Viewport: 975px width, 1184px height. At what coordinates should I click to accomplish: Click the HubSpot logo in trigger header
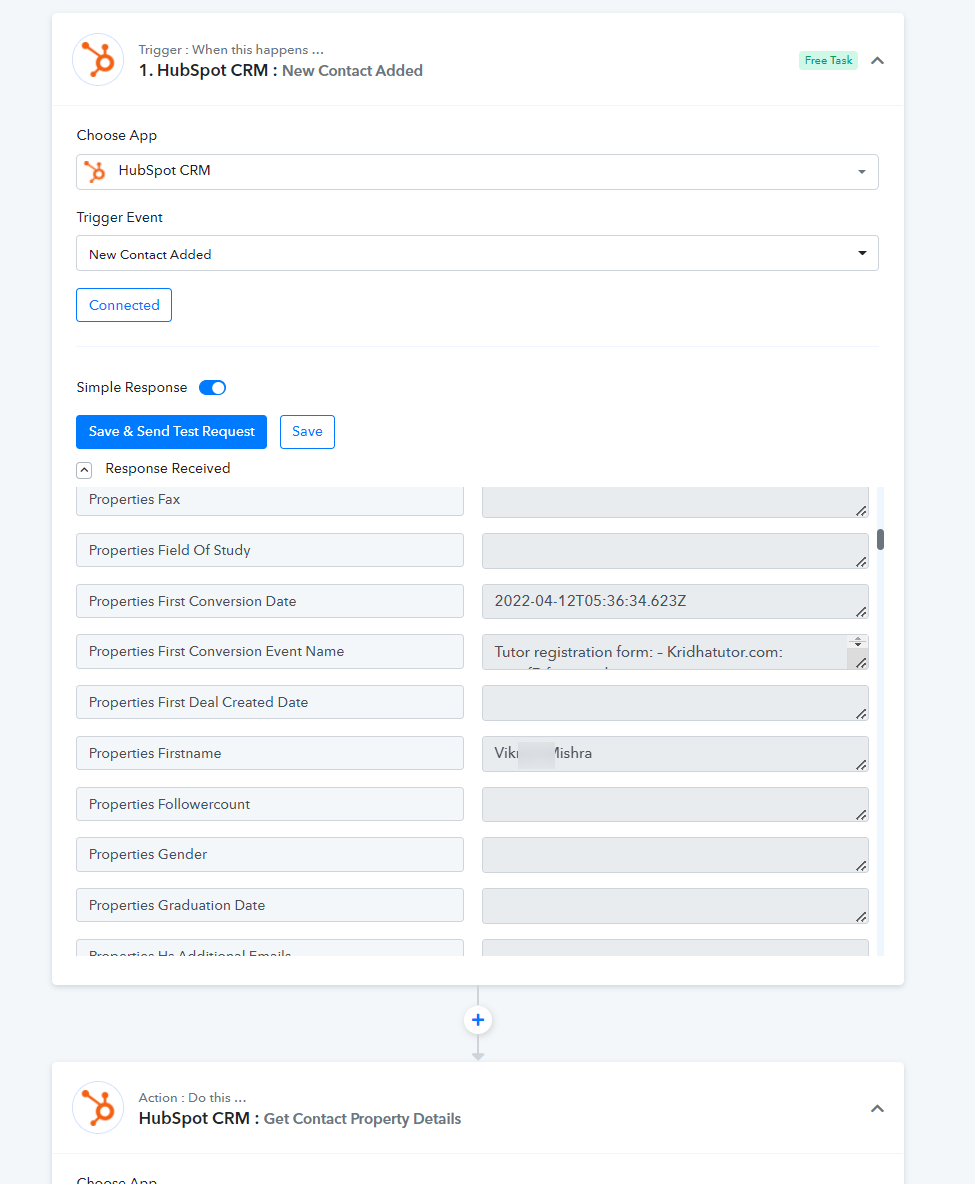click(98, 60)
